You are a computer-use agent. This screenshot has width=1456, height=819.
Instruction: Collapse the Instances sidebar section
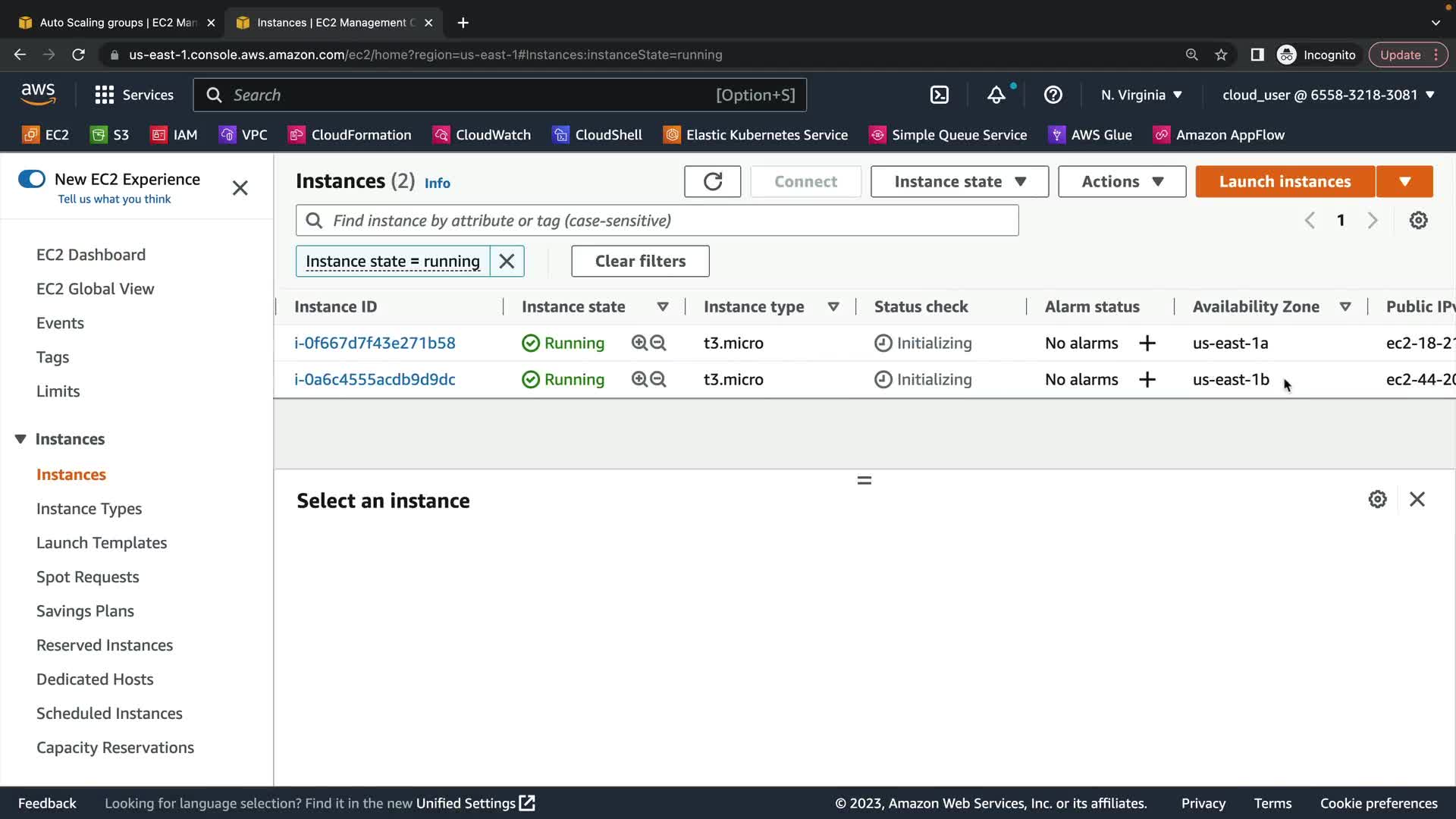[20, 439]
